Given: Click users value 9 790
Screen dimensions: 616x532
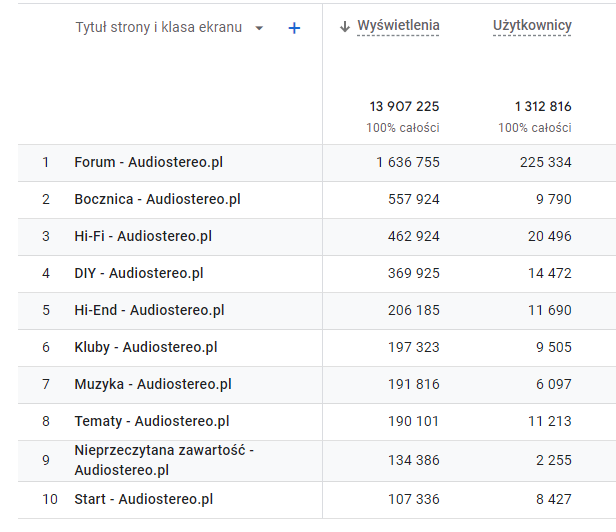Looking at the screenshot, I should 554,199.
